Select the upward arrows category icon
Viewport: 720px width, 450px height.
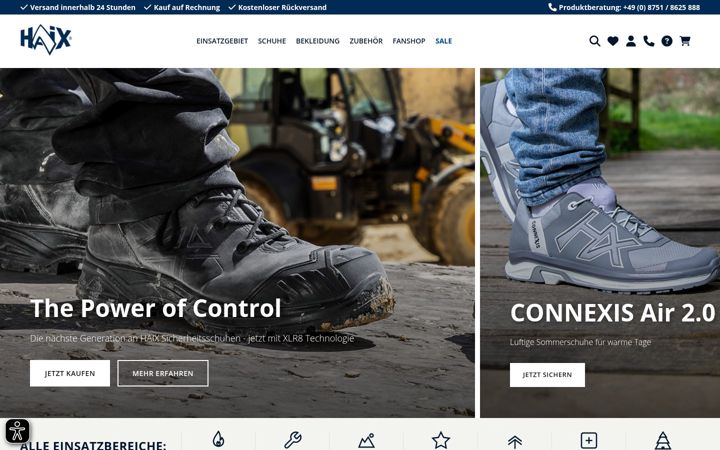pyautogui.click(x=515, y=442)
